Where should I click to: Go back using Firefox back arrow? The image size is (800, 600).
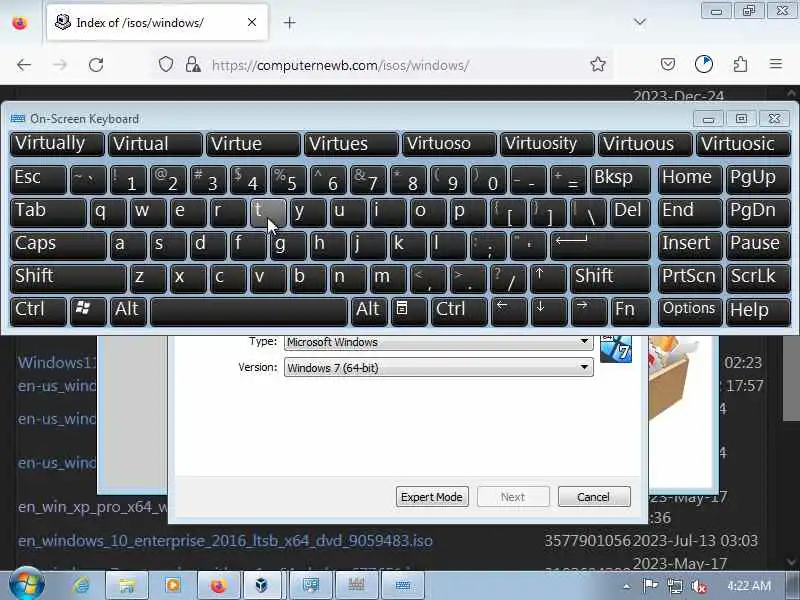(x=24, y=65)
